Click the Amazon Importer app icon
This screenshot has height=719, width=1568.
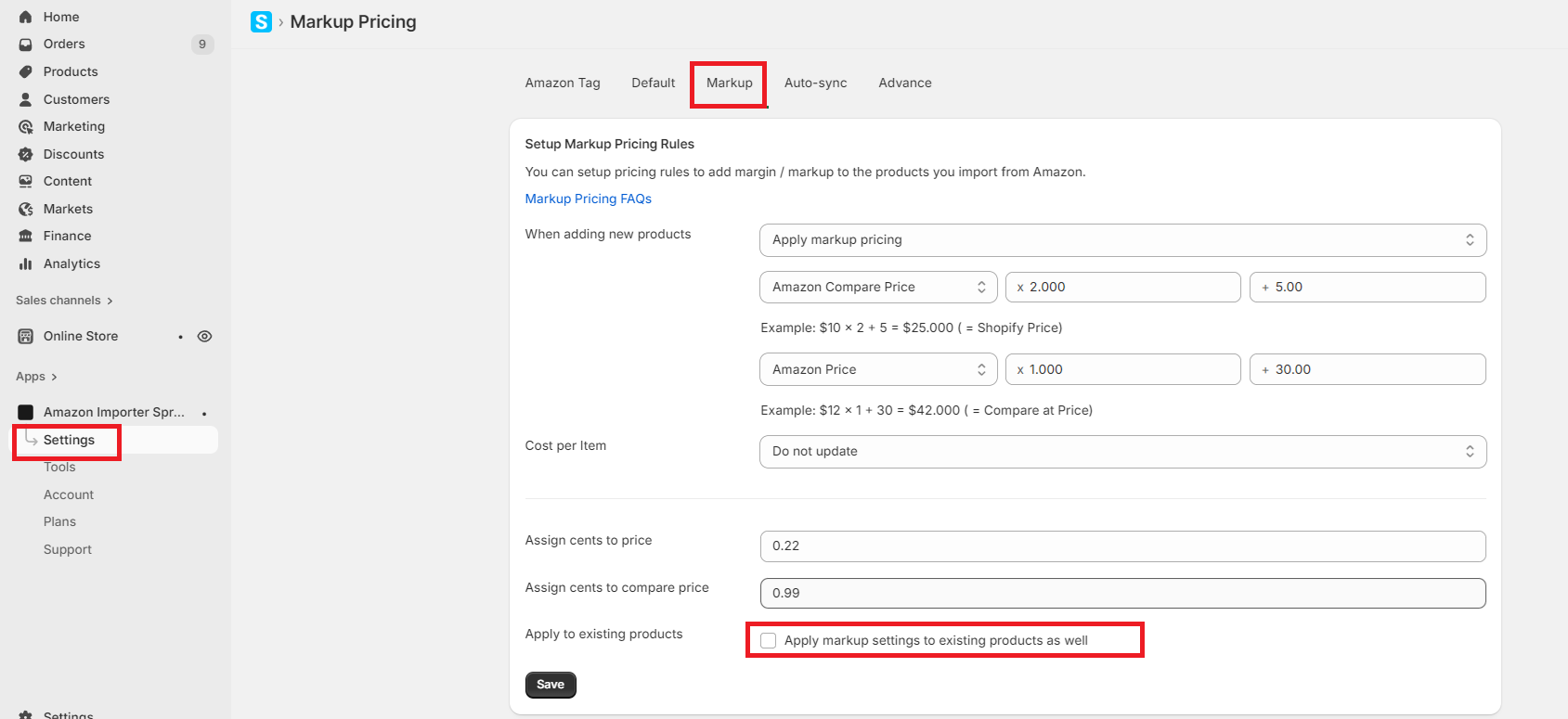(x=26, y=412)
